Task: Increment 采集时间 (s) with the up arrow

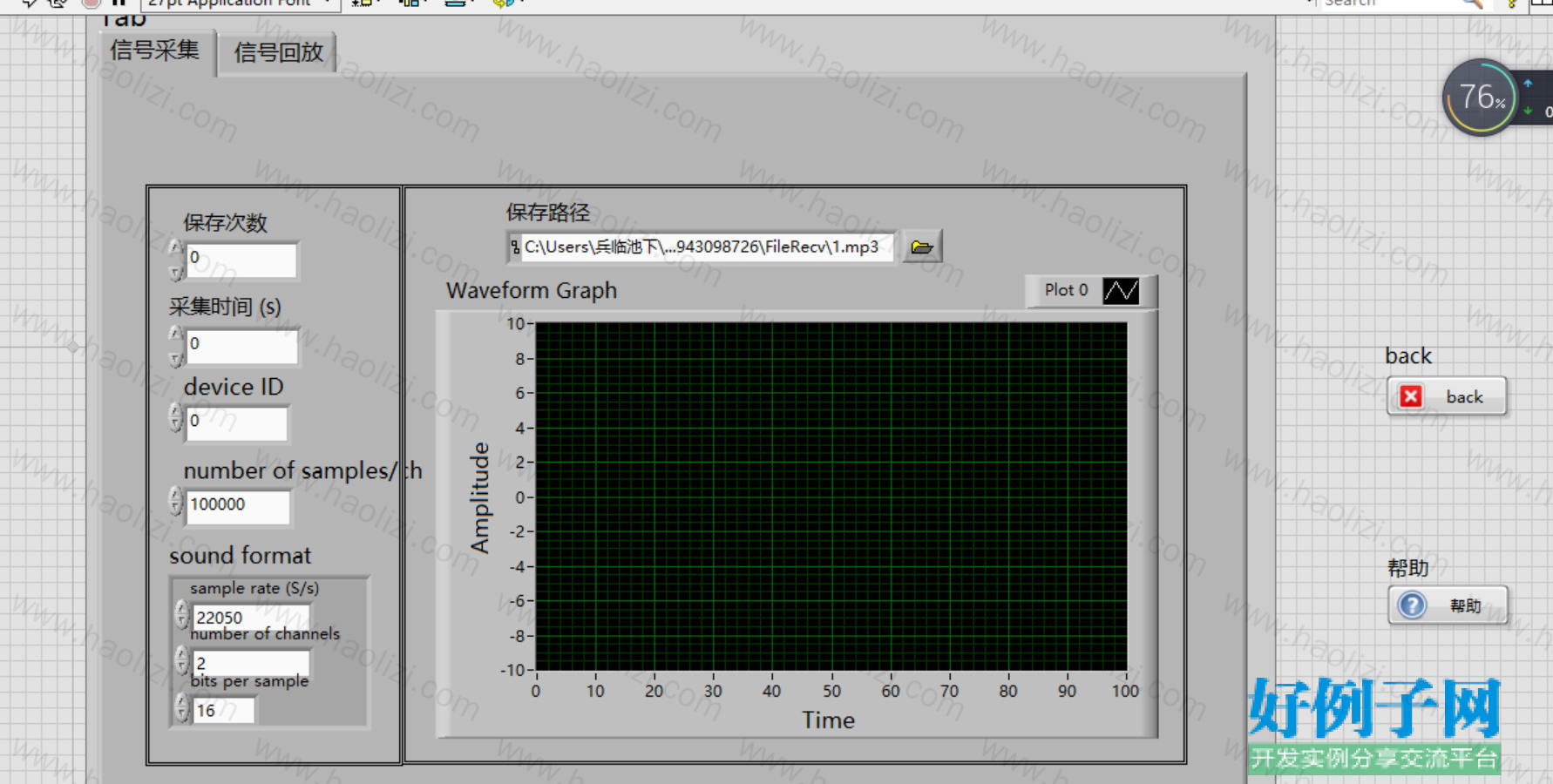Action: coord(176,335)
